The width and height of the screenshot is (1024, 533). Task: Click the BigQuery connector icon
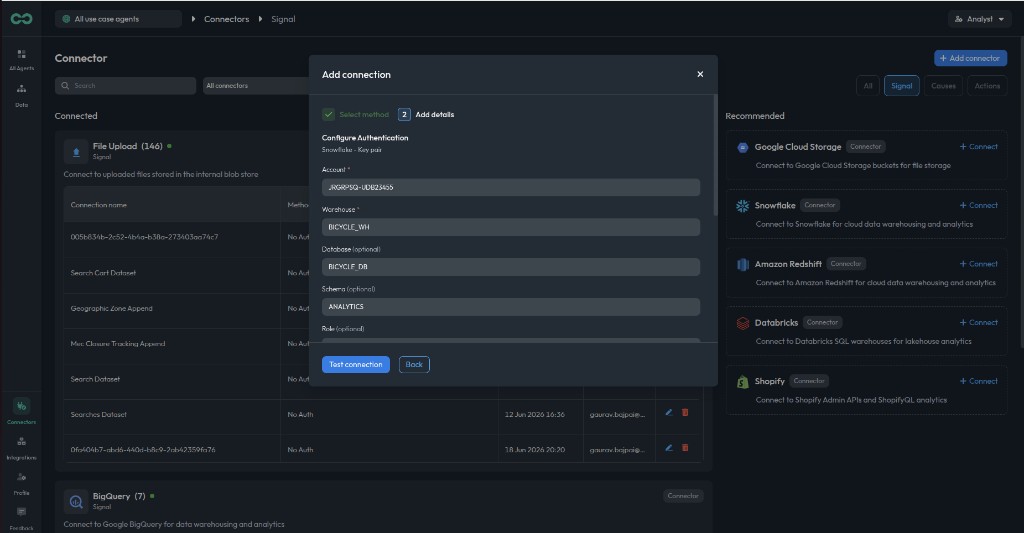[x=76, y=502]
